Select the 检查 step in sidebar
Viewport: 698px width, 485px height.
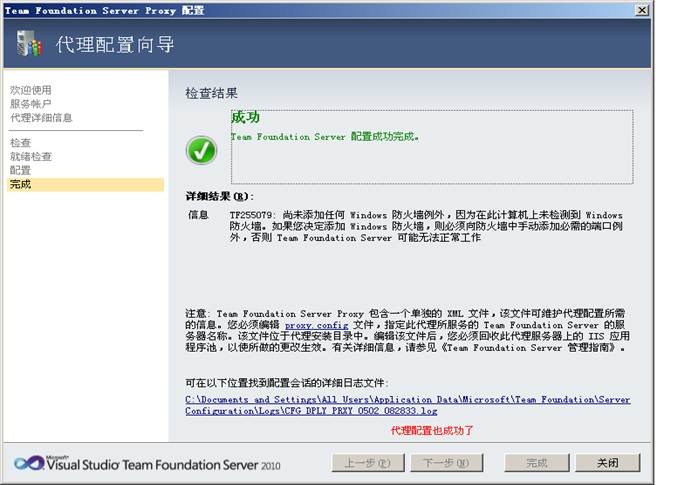tap(20, 143)
